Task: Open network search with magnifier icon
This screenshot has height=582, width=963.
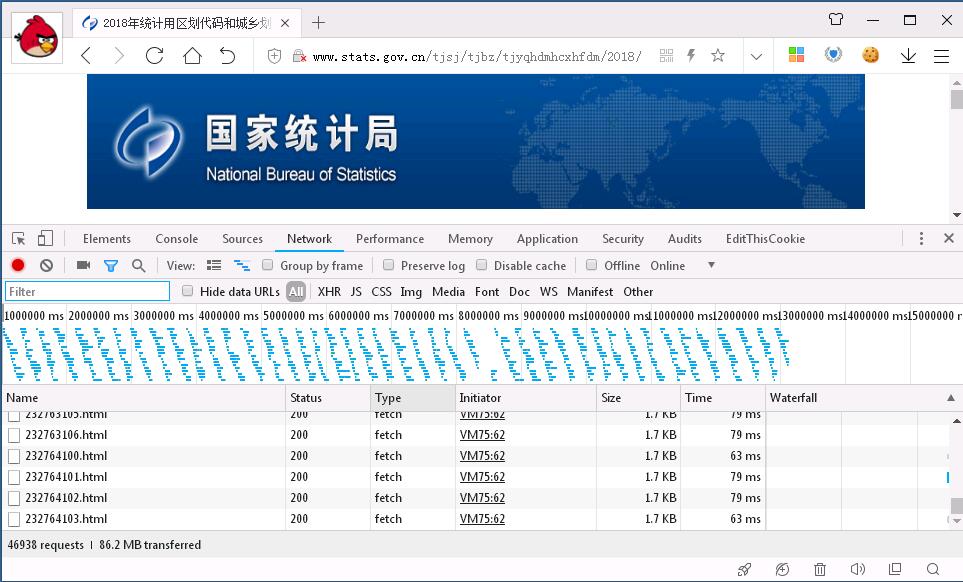Action: point(139,265)
